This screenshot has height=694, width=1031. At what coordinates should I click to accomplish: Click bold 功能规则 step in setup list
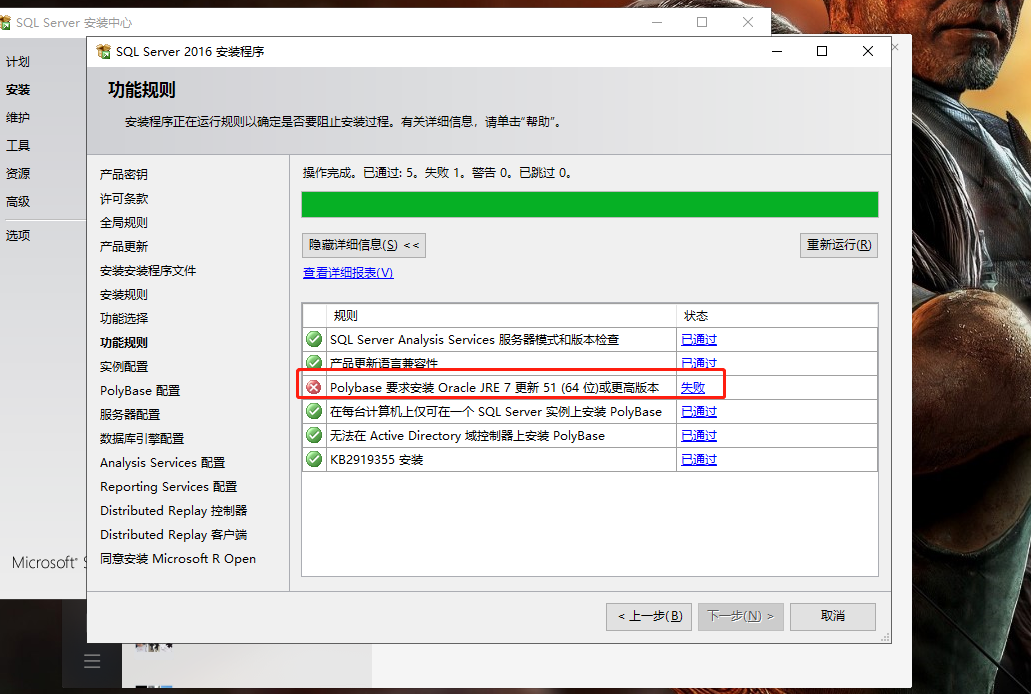124,343
